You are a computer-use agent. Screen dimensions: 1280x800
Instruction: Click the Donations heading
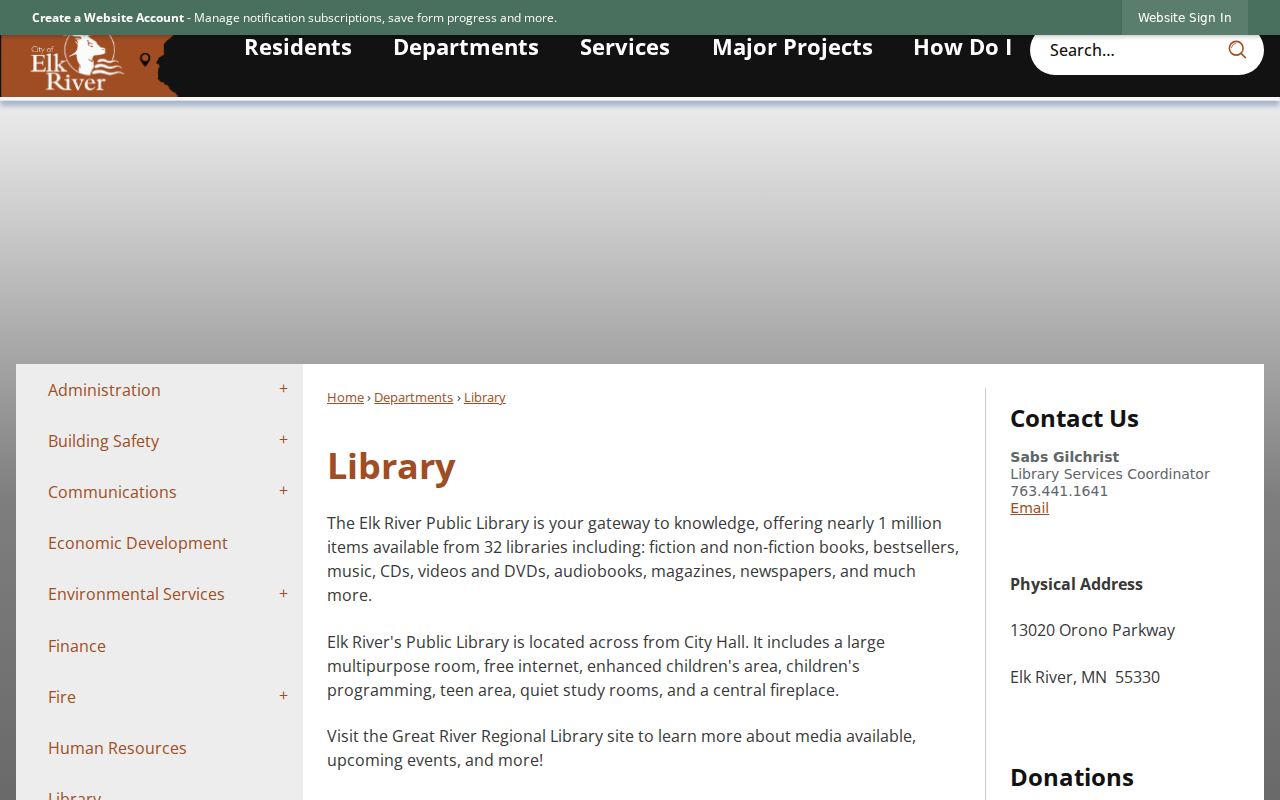[1072, 777]
